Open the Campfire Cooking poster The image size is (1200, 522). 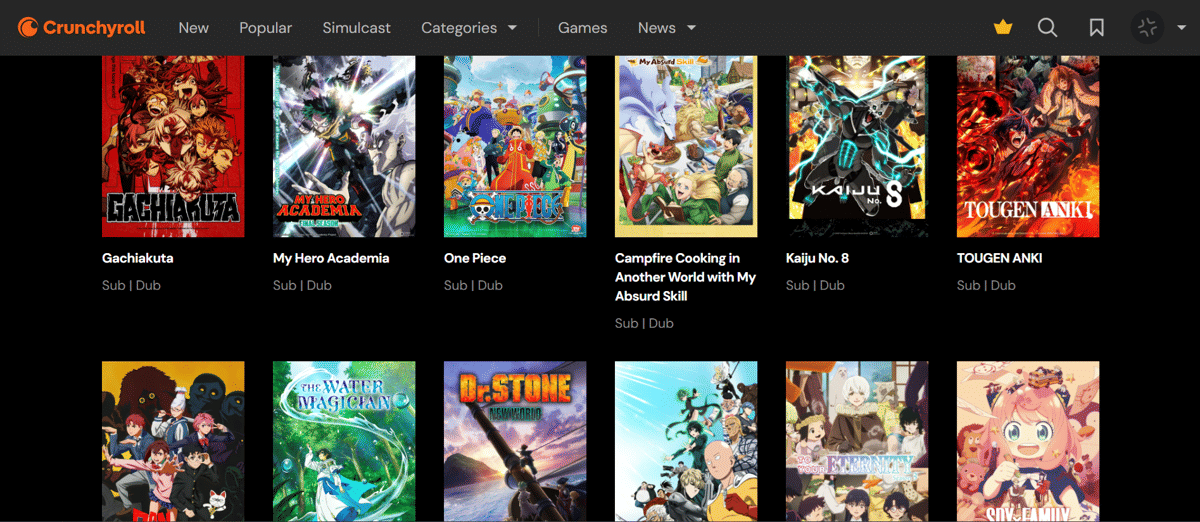point(686,146)
